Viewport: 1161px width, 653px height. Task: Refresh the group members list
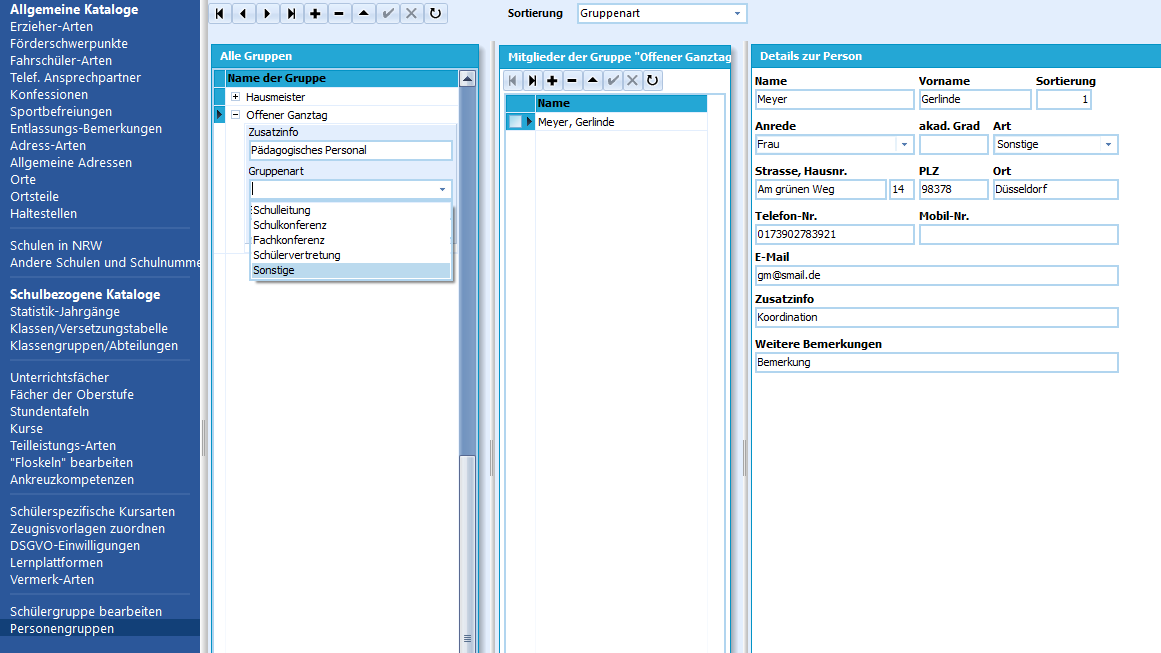(652, 81)
